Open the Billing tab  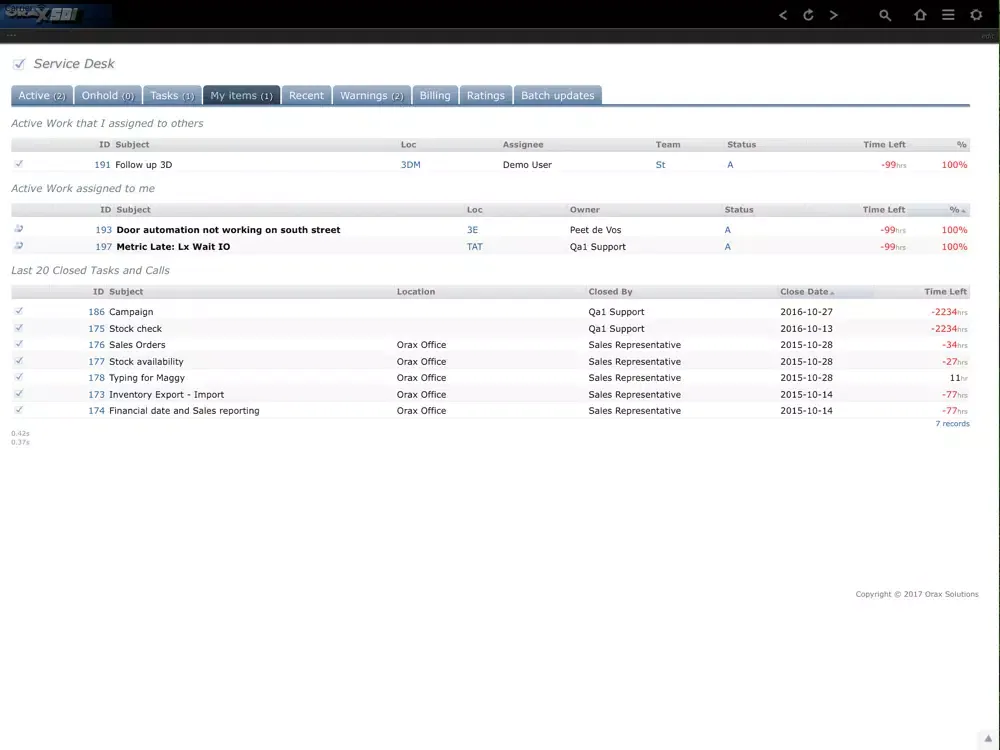(435, 96)
